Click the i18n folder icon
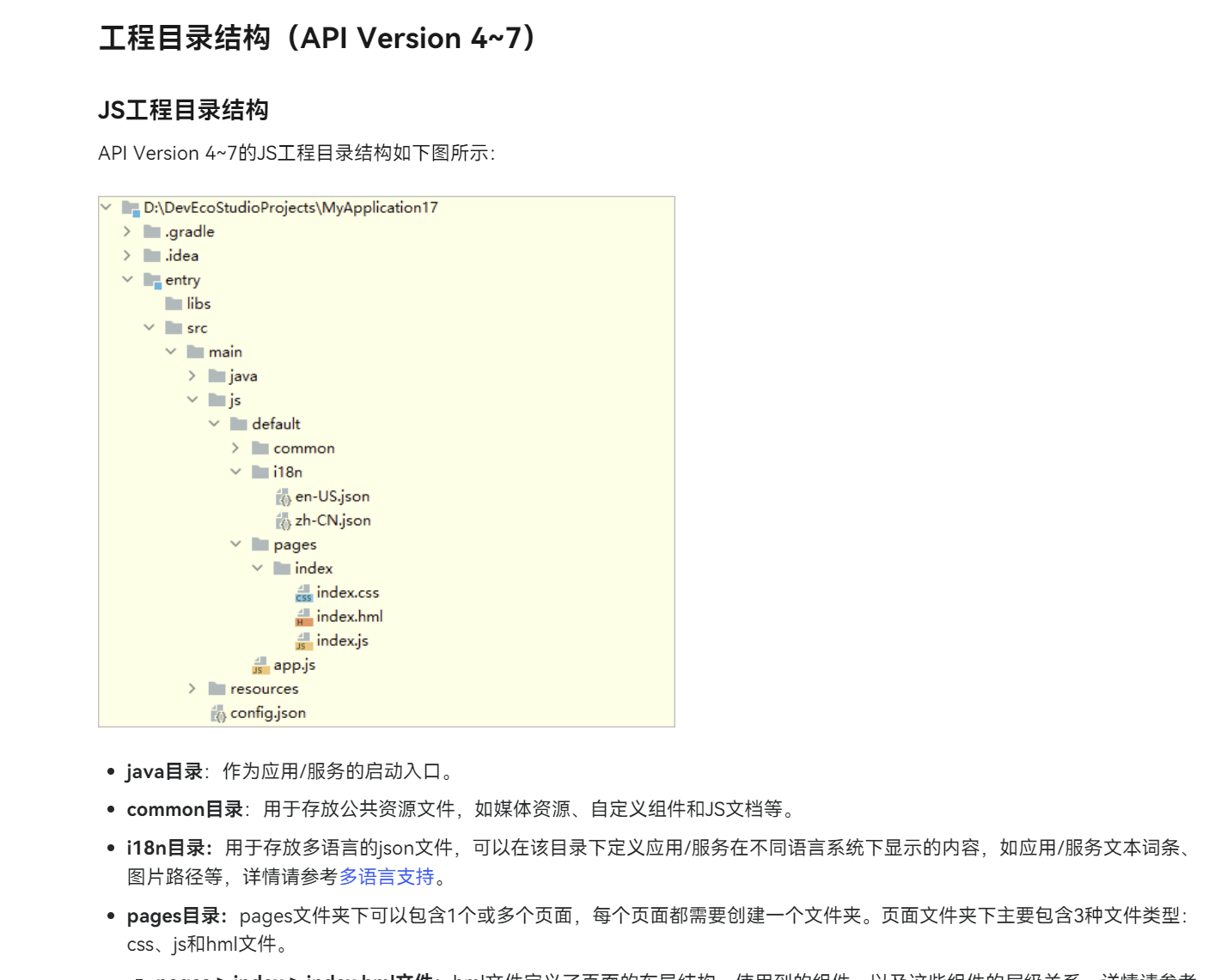Viewport: 1227px width, 980px height. (x=260, y=472)
